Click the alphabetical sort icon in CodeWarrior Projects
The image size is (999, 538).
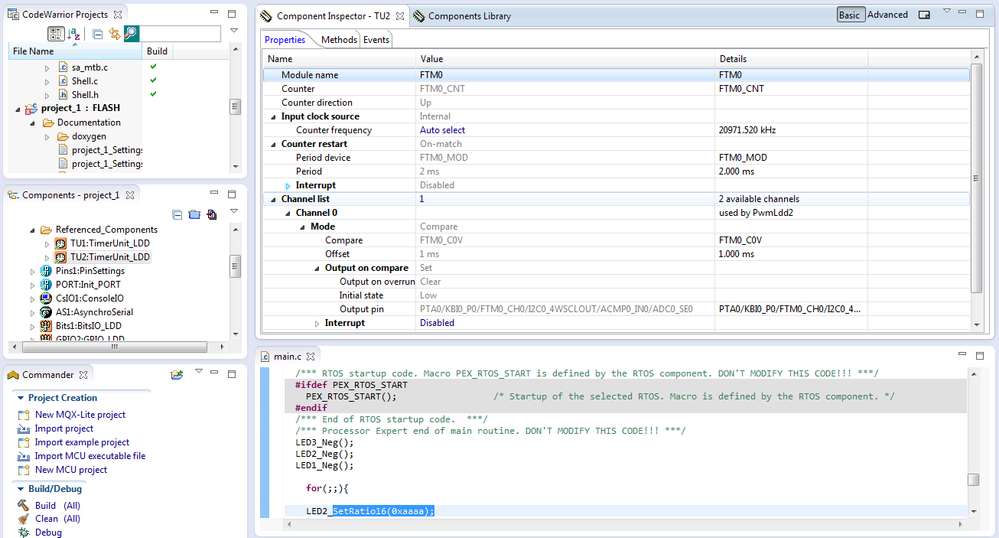tap(73, 34)
